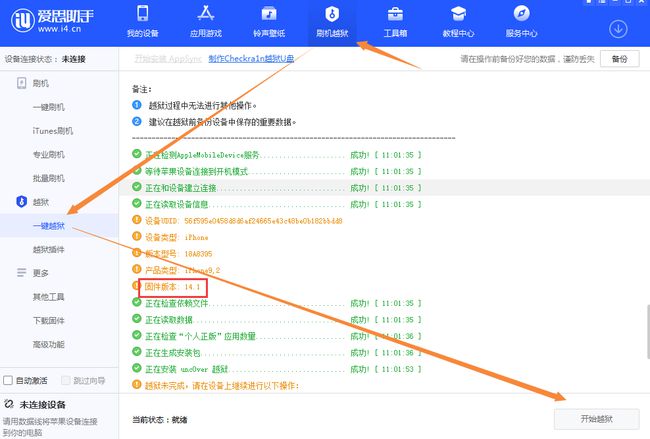Click the 固件版本: 14.1 log line

click(172, 287)
